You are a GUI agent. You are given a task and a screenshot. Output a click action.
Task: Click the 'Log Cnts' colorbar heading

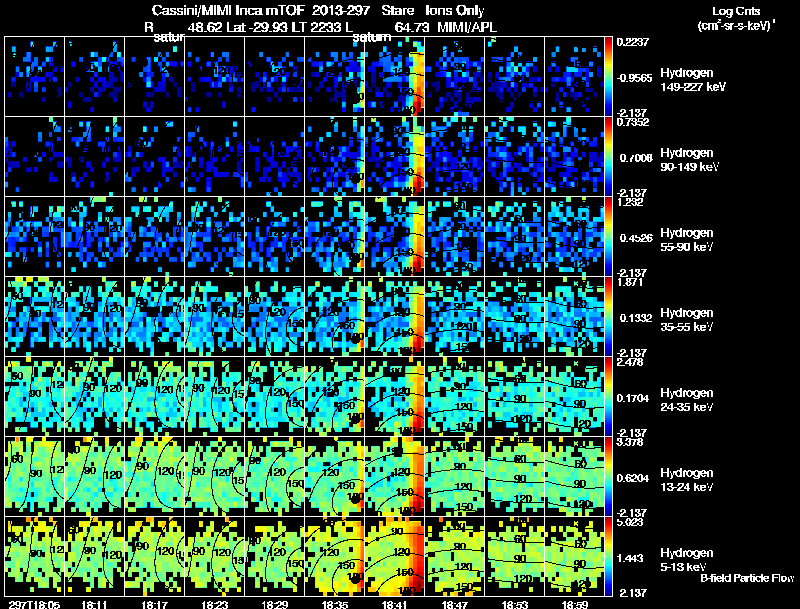point(736,11)
